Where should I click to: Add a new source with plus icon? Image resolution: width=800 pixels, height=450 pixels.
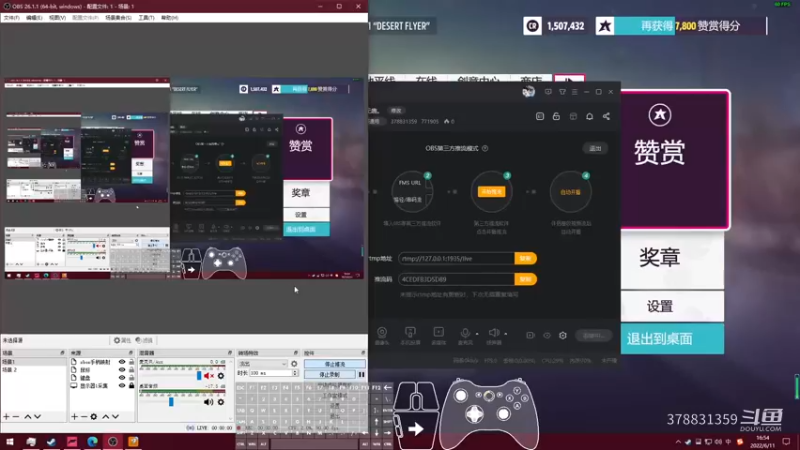pyautogui.click(x=74, y=417)
